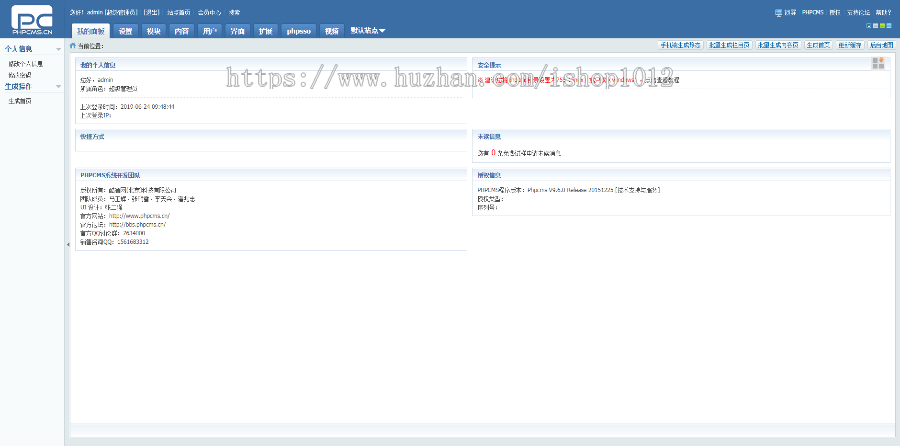
Task: Open the 会员中心 link in the header
Action: tap(209, 12)
